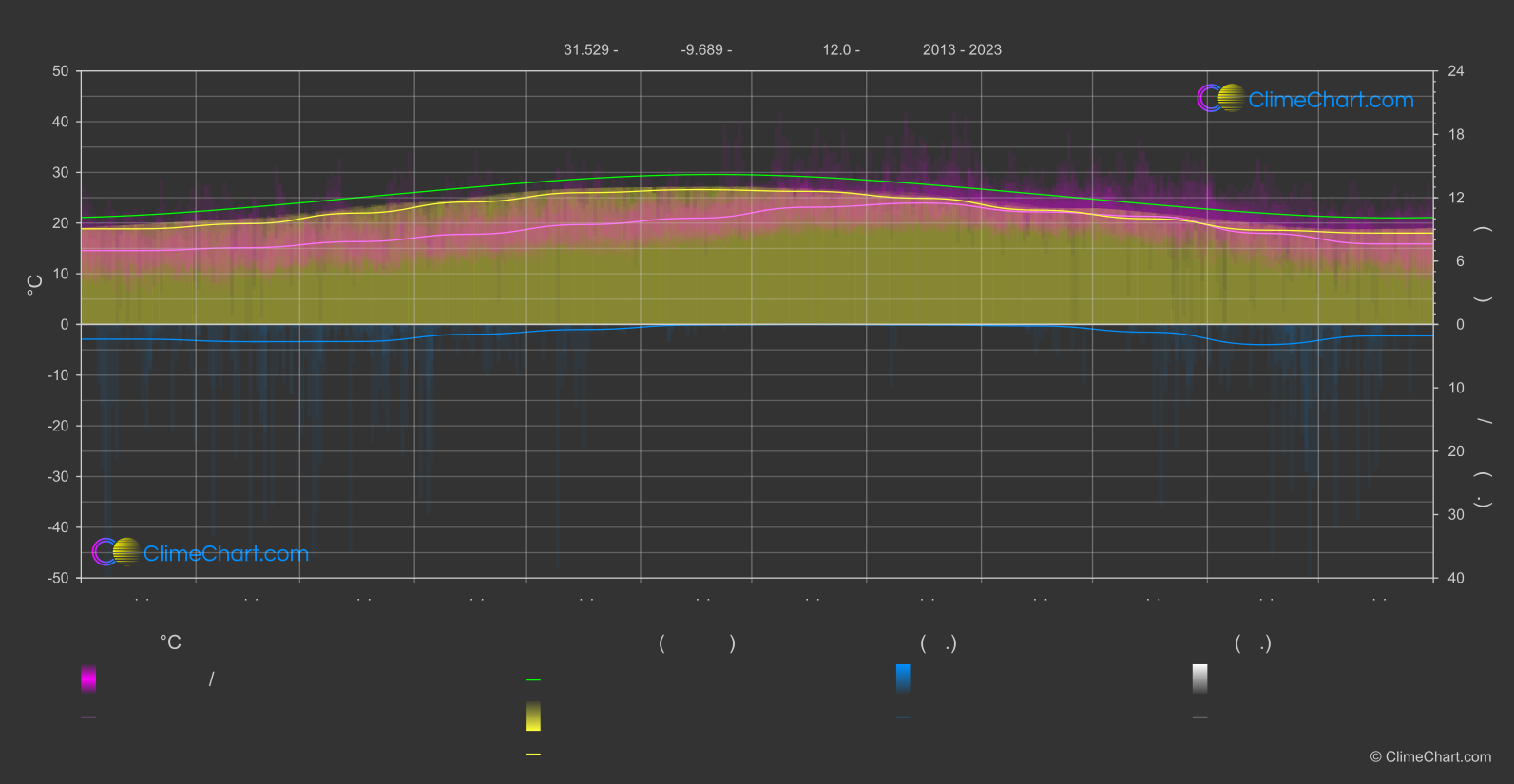This screenshot has width=1514, height=784.
Task: Click the yellow line legend marker
Action: pos(533,755)
